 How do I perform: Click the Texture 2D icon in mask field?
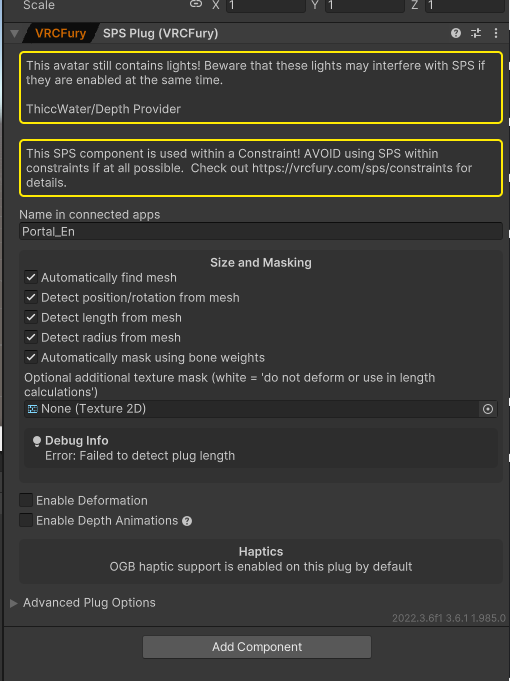pyautogui.click(x=32, y=409)
